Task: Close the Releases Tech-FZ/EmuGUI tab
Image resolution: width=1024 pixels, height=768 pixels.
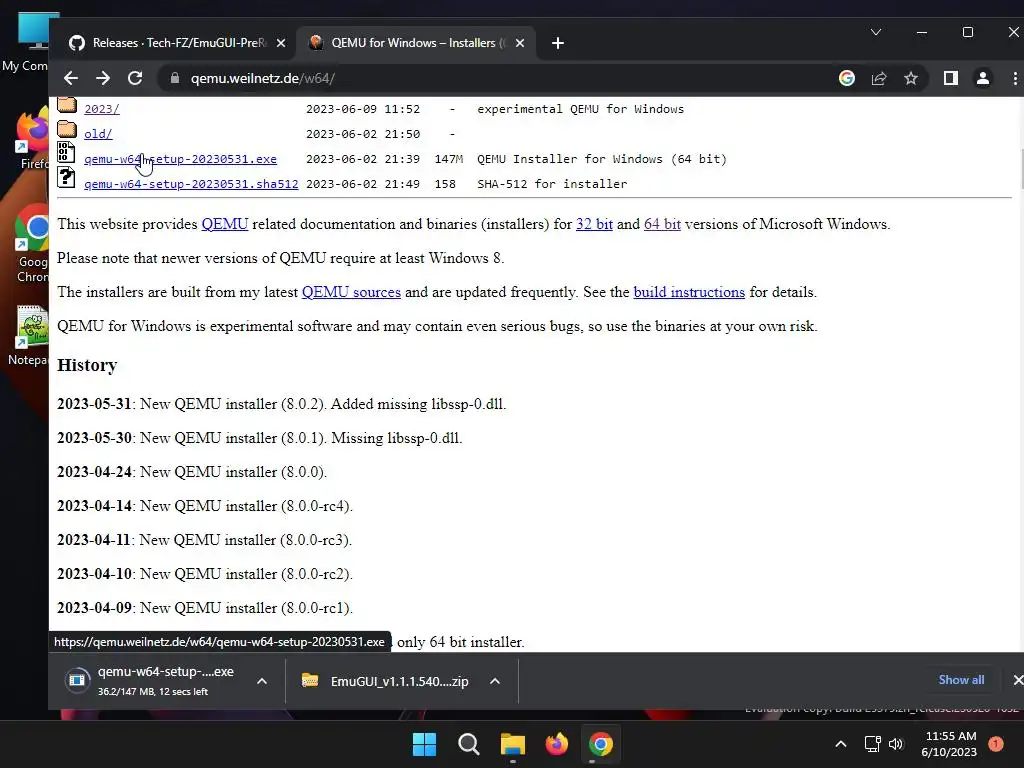Action: (281, 43)
